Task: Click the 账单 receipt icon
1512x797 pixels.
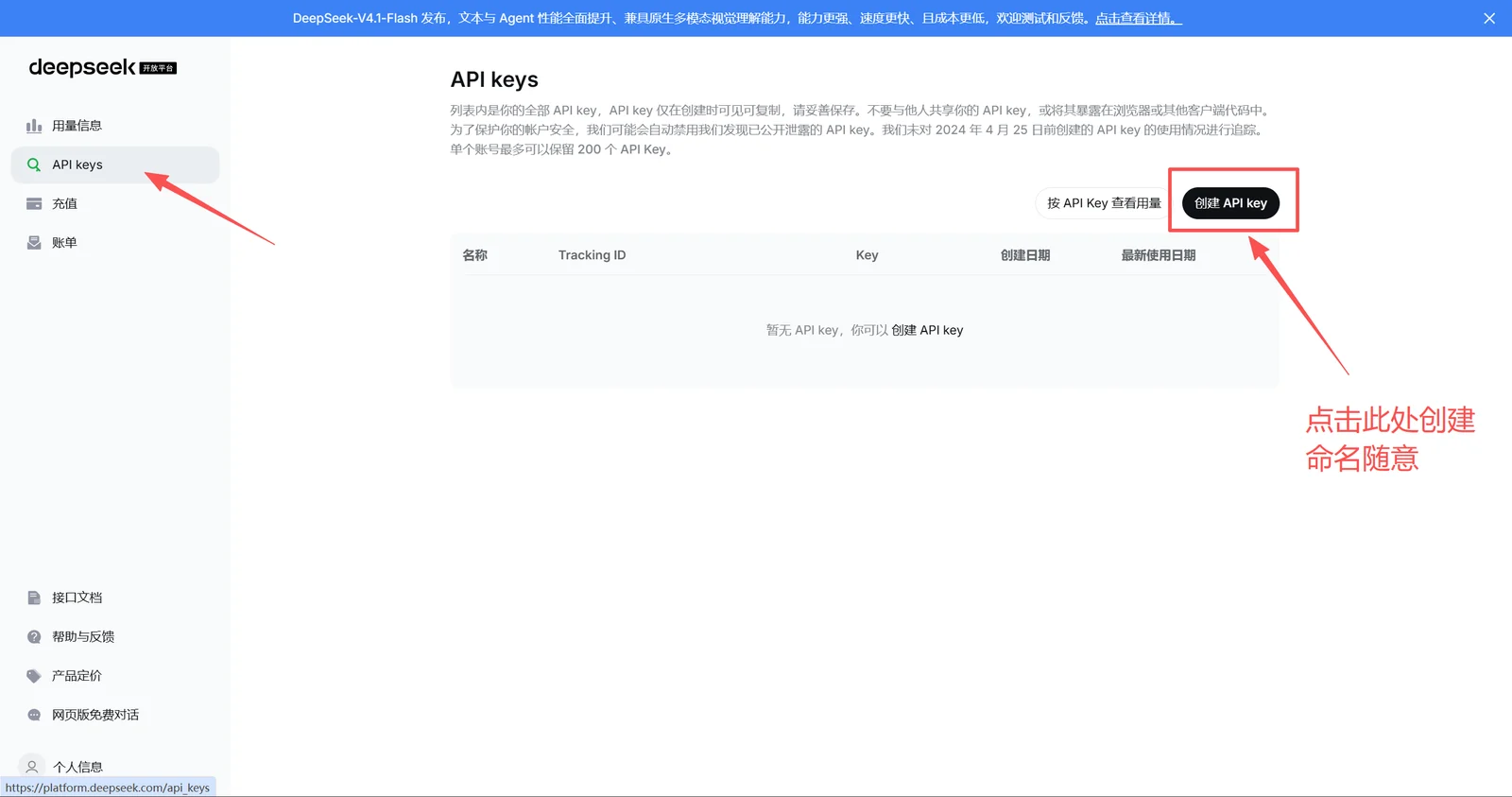Action: tap(34, 243)
